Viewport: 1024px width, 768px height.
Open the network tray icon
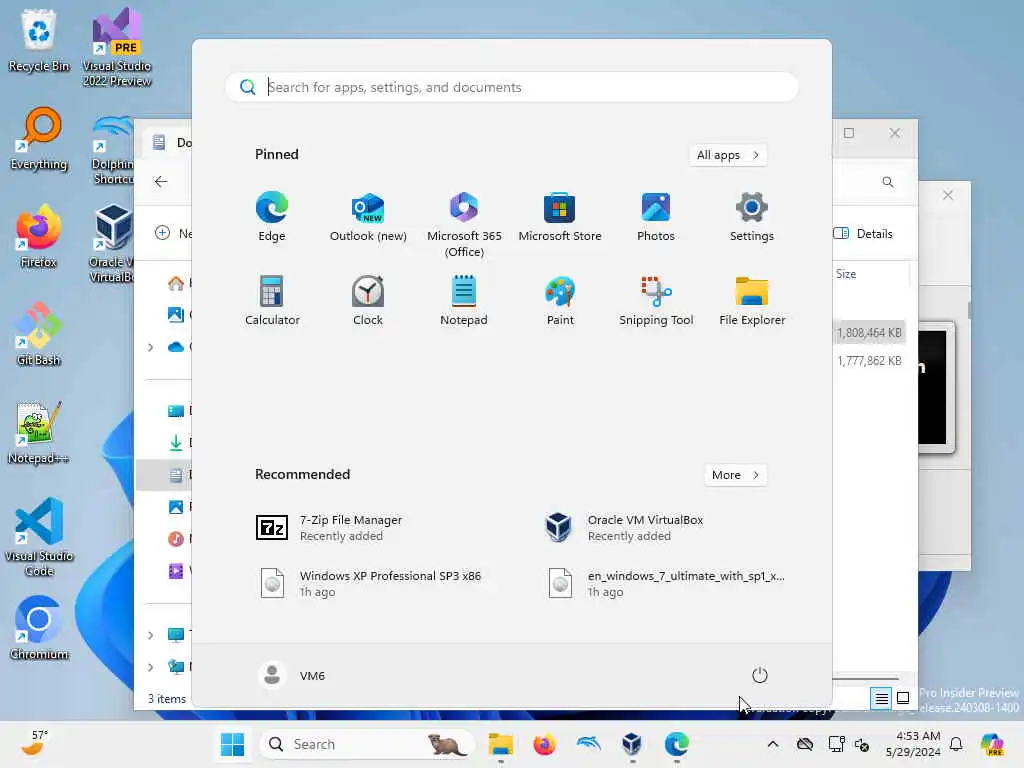(836, 744)
